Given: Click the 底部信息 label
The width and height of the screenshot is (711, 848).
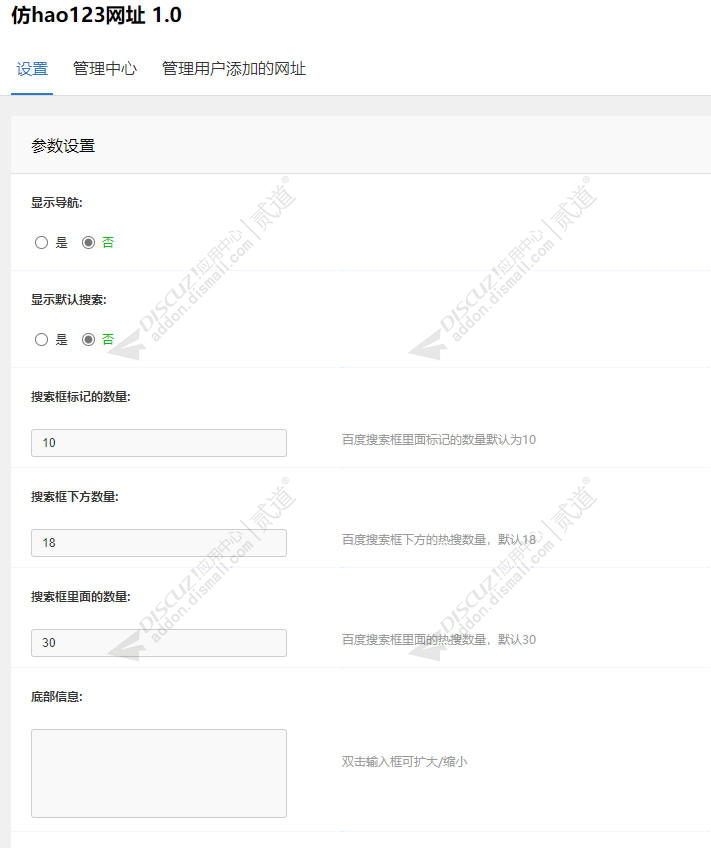Looking at the screenshot, I should coord(57,697).
